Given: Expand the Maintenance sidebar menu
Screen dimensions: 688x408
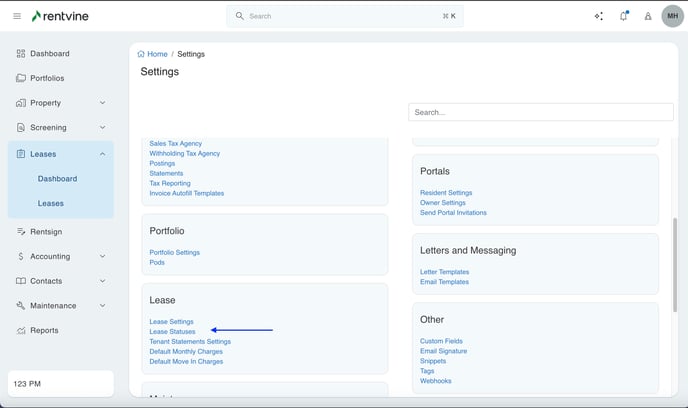Looking at the screenshot, I should [x=102, y=306].
